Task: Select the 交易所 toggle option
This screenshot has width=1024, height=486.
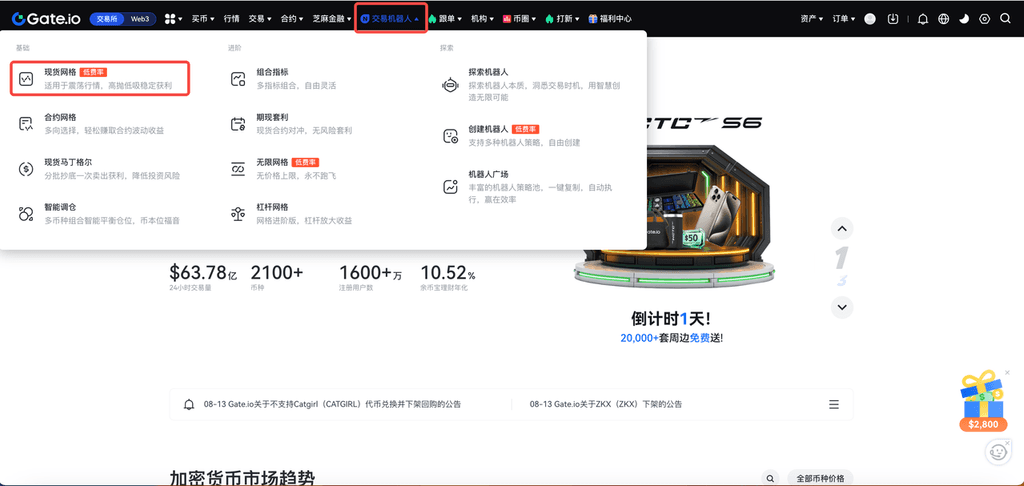Action: pyautogui.click(x=105, y=19)
